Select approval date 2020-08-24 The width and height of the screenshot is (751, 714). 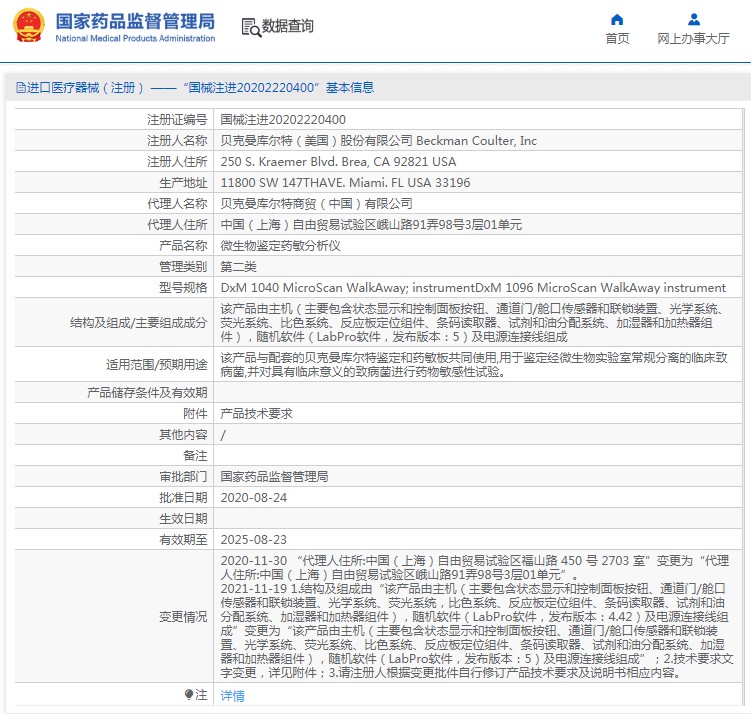(x=253, y=498)
